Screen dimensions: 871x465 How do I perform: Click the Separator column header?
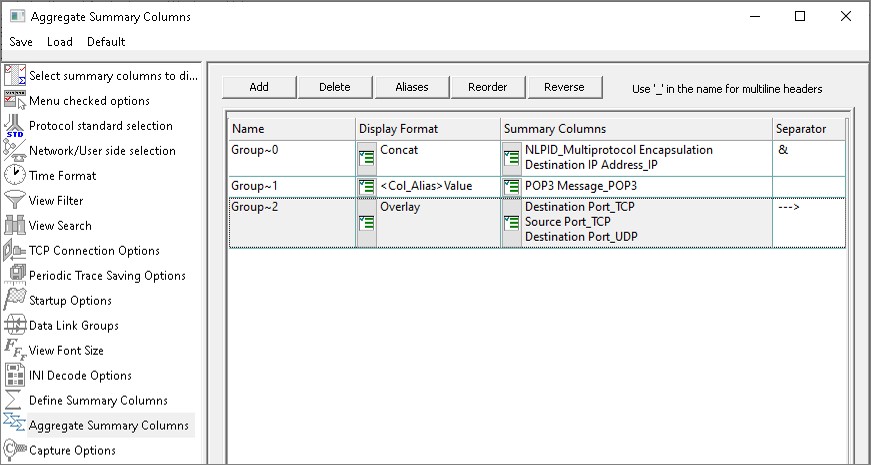click(809, 129)
